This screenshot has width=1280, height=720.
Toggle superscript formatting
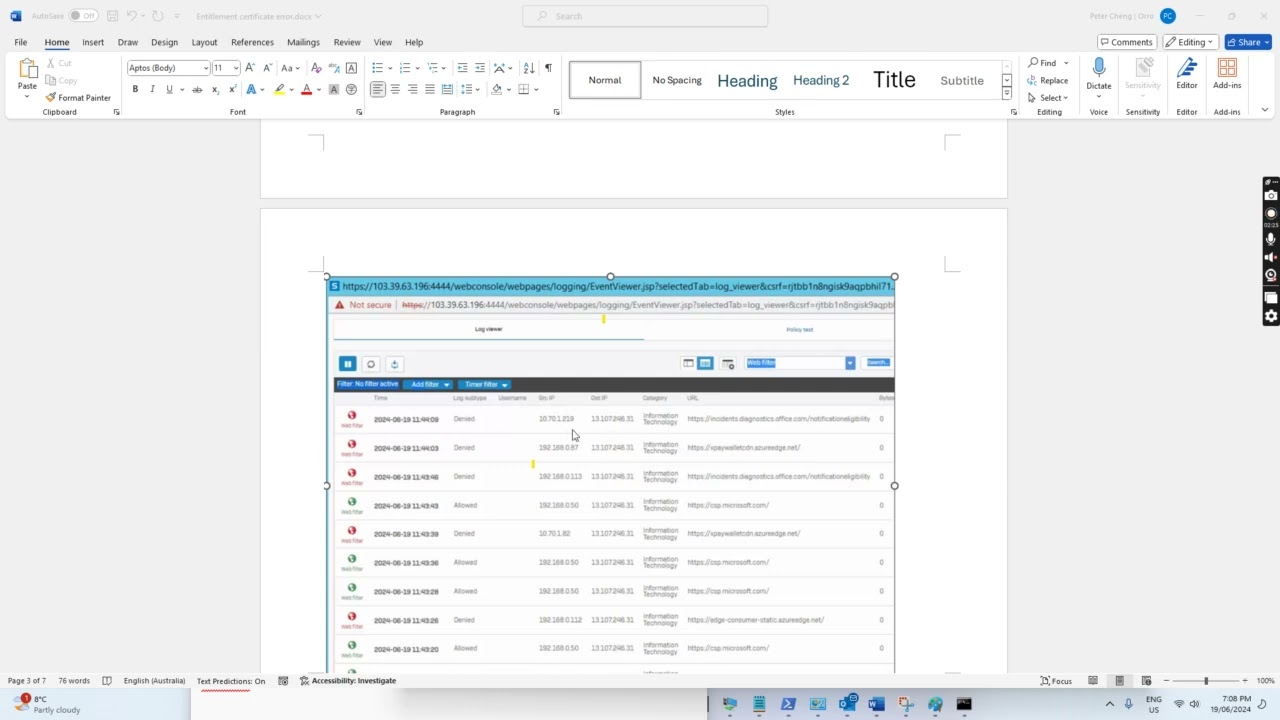click(231, 89)
